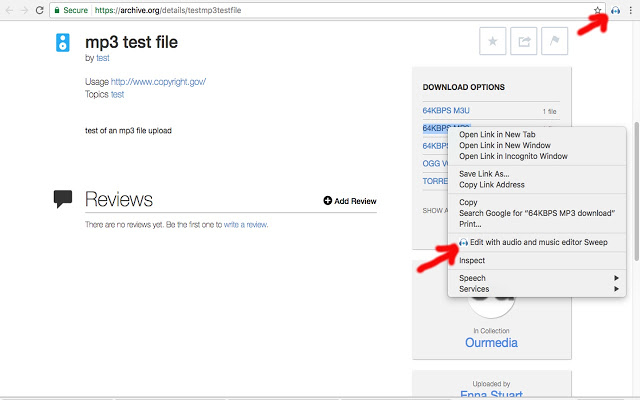Click the 64KBPS M3U download link
This screenshot has height=400, width=640.
(446, 111)
